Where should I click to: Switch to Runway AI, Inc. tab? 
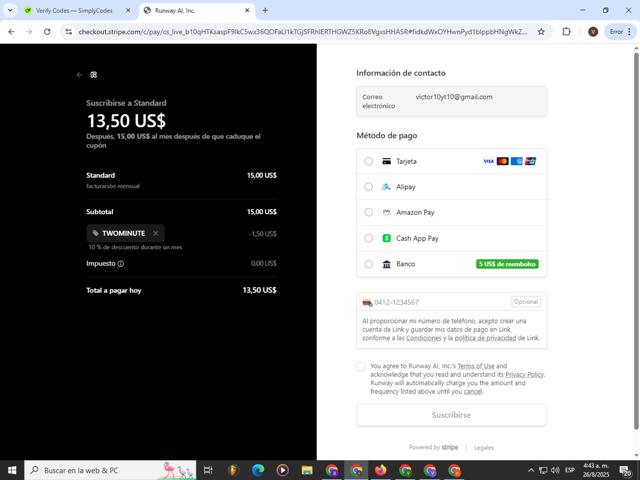(x=197, y=11)
